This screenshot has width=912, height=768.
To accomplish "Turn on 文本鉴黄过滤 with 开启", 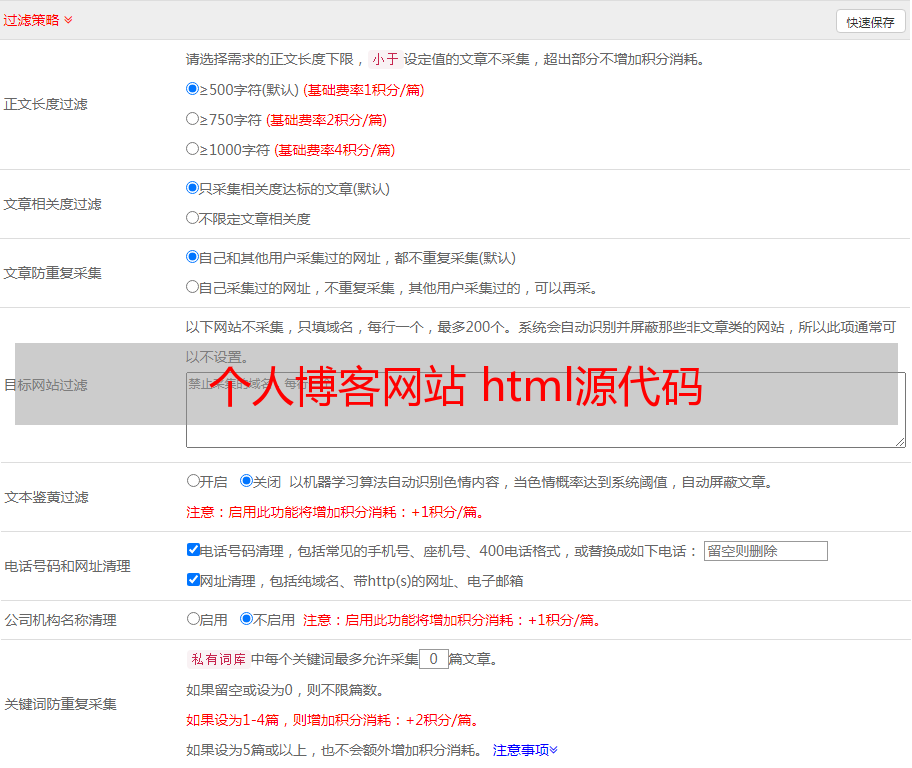I will tap(193, 481).
